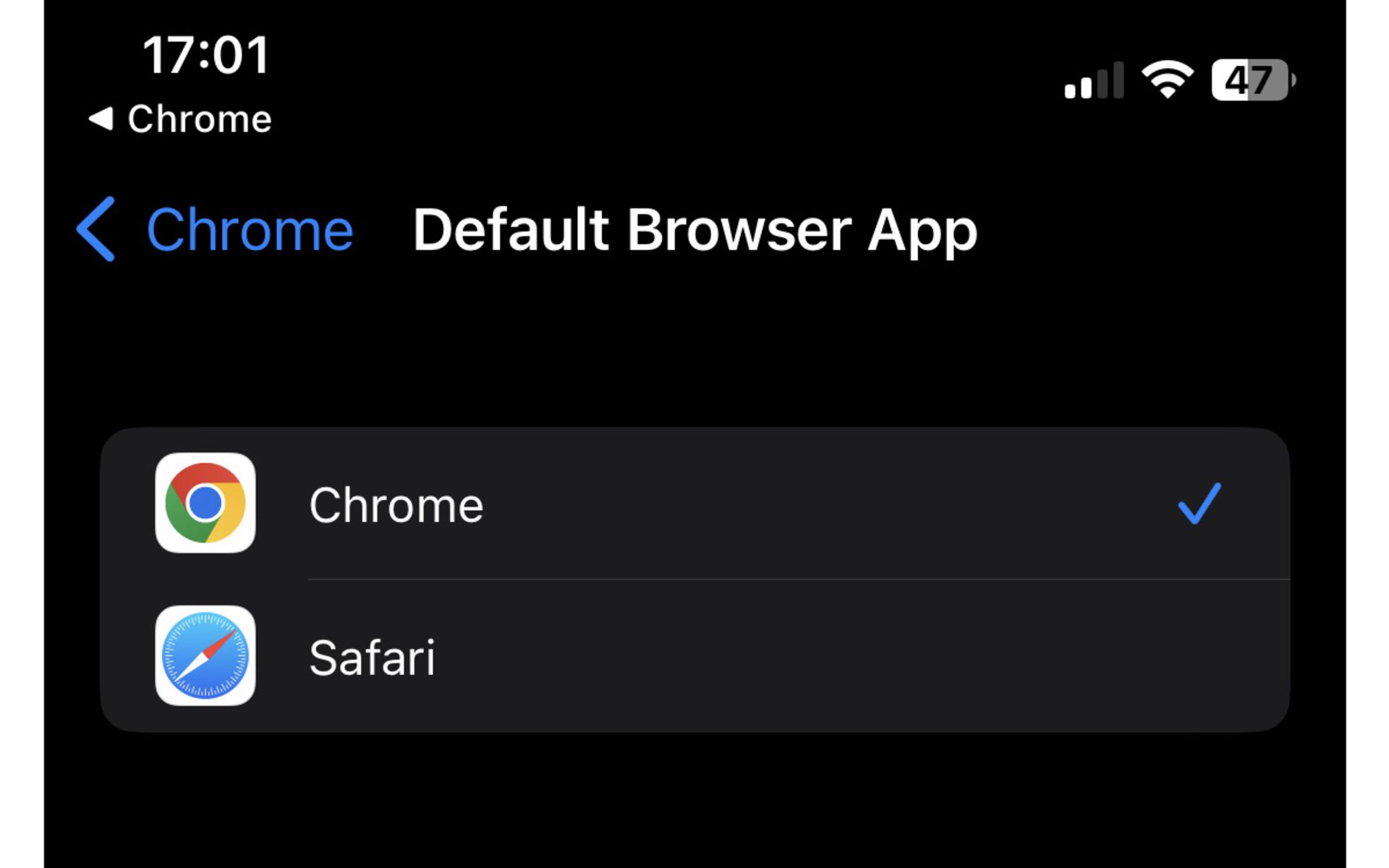Tap the Safari compass app icon

point(205,656)
